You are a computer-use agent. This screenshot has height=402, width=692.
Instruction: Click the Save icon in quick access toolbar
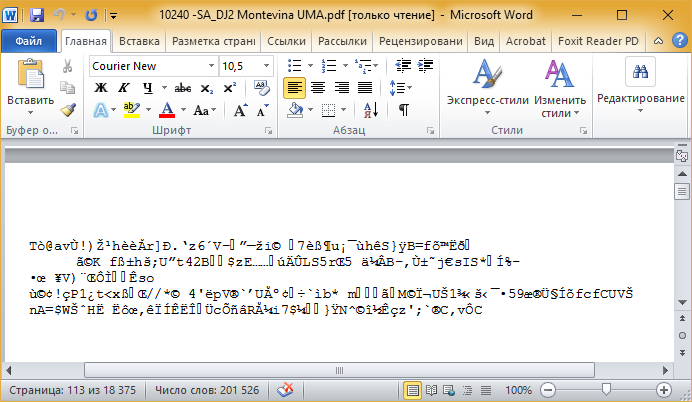[37, 16]
